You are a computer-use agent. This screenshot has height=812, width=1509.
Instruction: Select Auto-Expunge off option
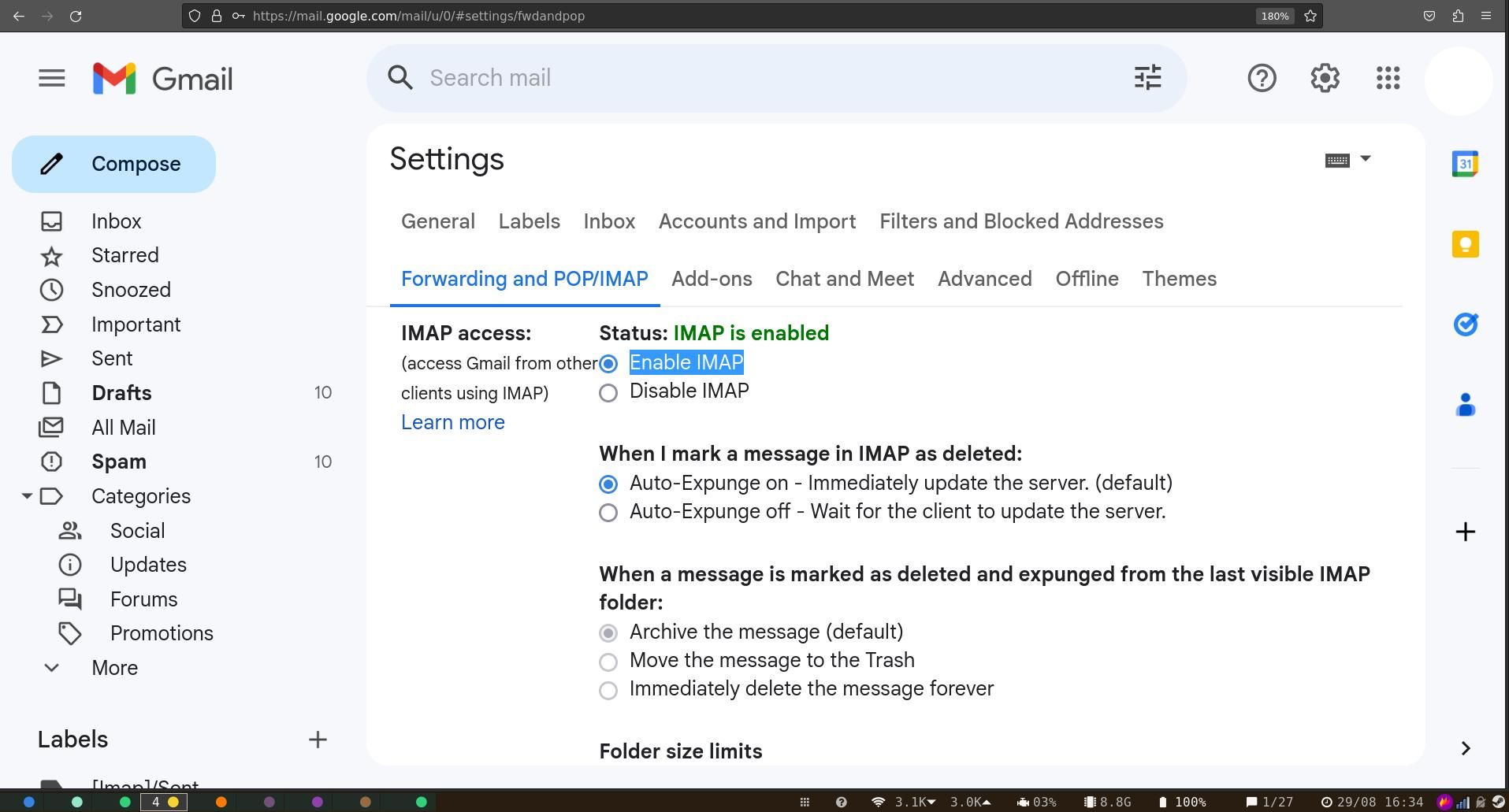coord(608,512)
